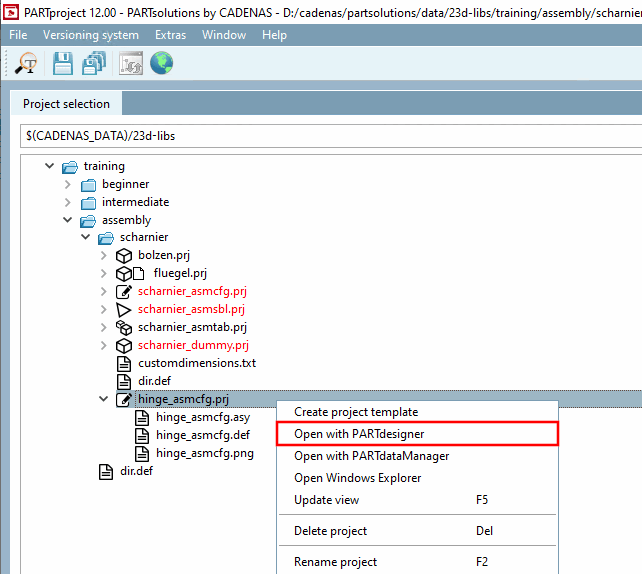Collapse the training folder node
Screen dimensions: 642x574
click(x=50, y=166)
